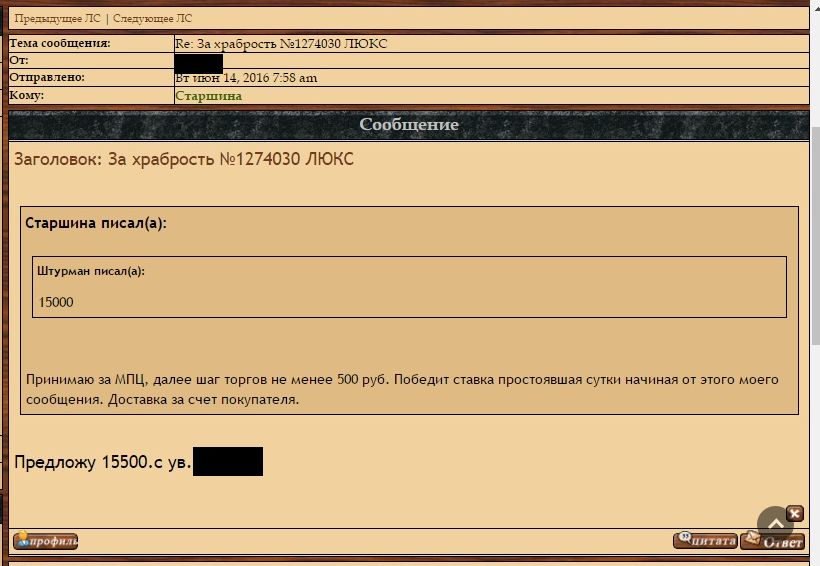820x566 pixels.
Task: Click subject Re: За храбрость №1274030 ЛЮКС
Action: tap(281, 43)
